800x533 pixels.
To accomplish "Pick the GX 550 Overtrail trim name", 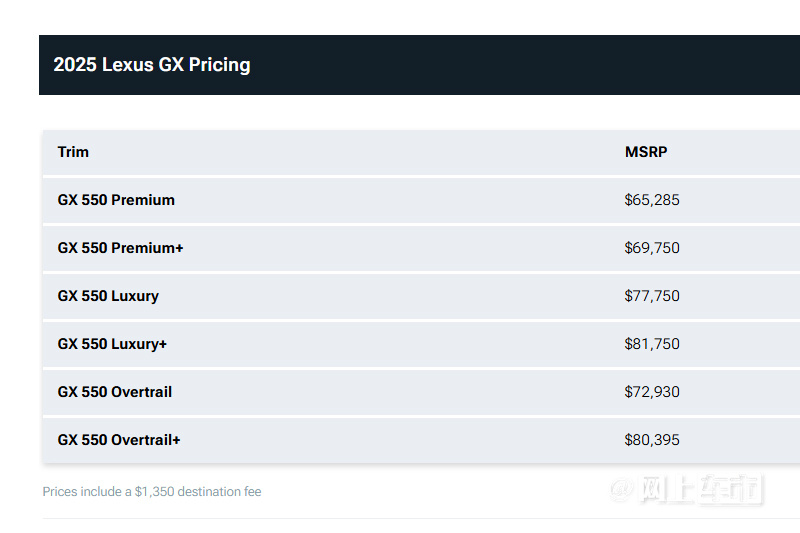I will coord(114,392).
